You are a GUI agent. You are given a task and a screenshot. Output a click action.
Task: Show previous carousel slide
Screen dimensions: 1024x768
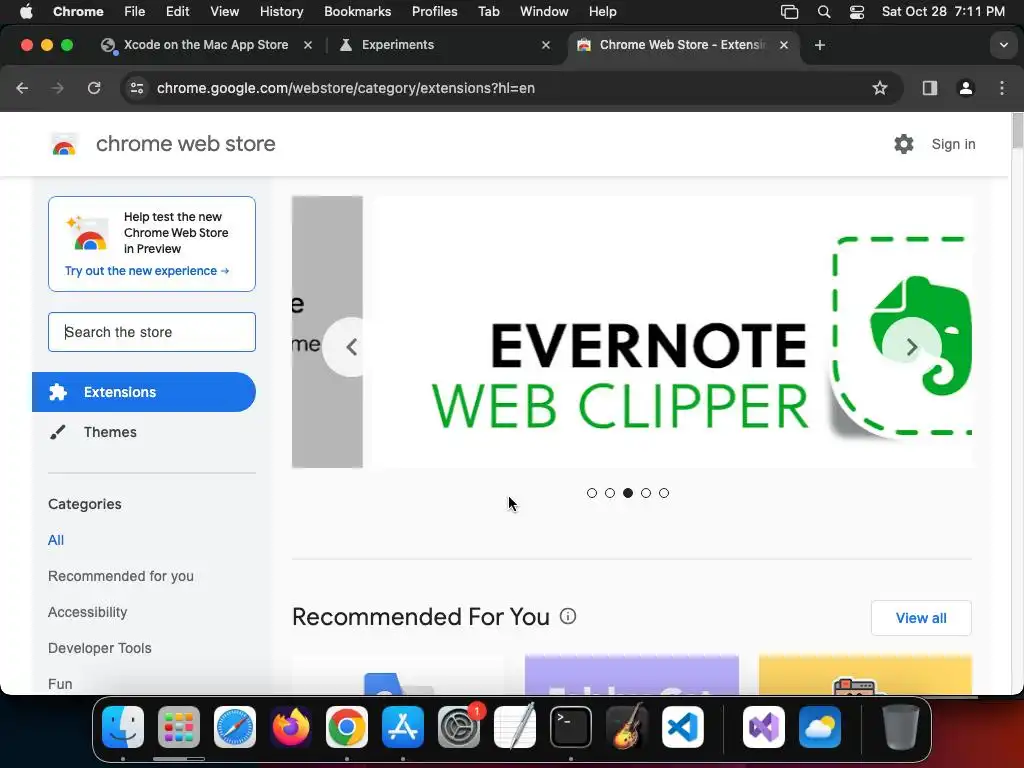tap(351, 347)
